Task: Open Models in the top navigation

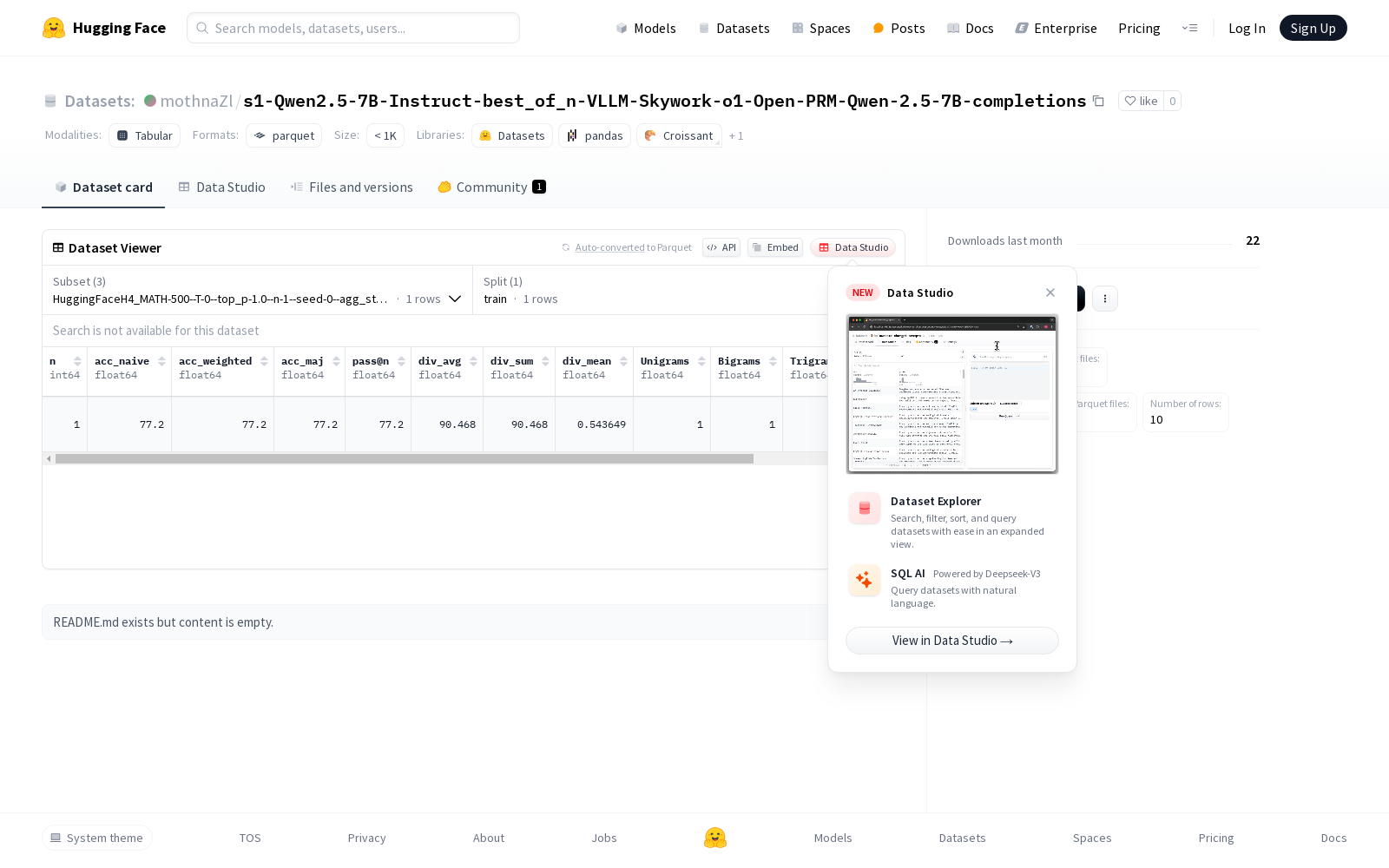Action: [646, 28]
